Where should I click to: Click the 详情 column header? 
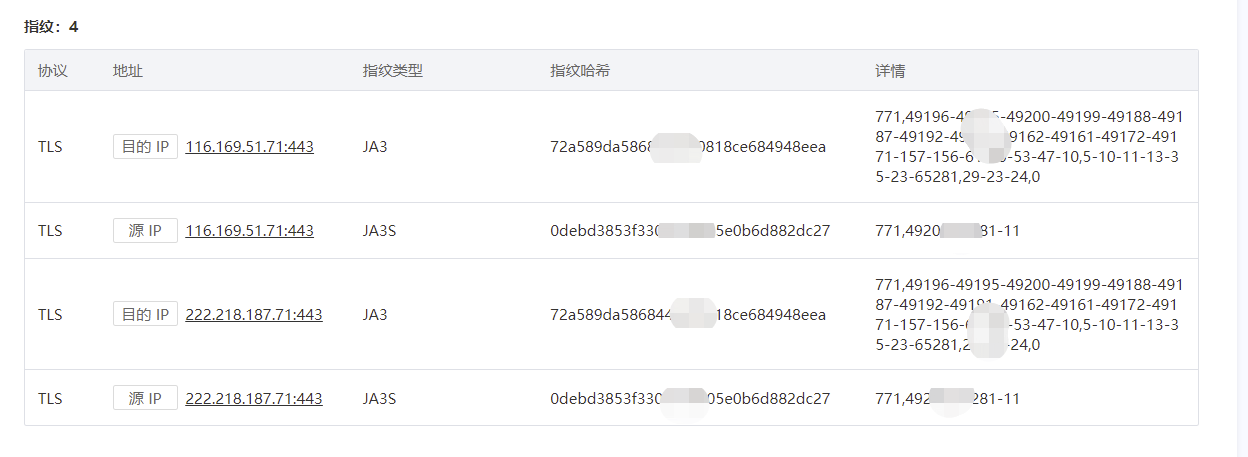(x=890, y=72)
